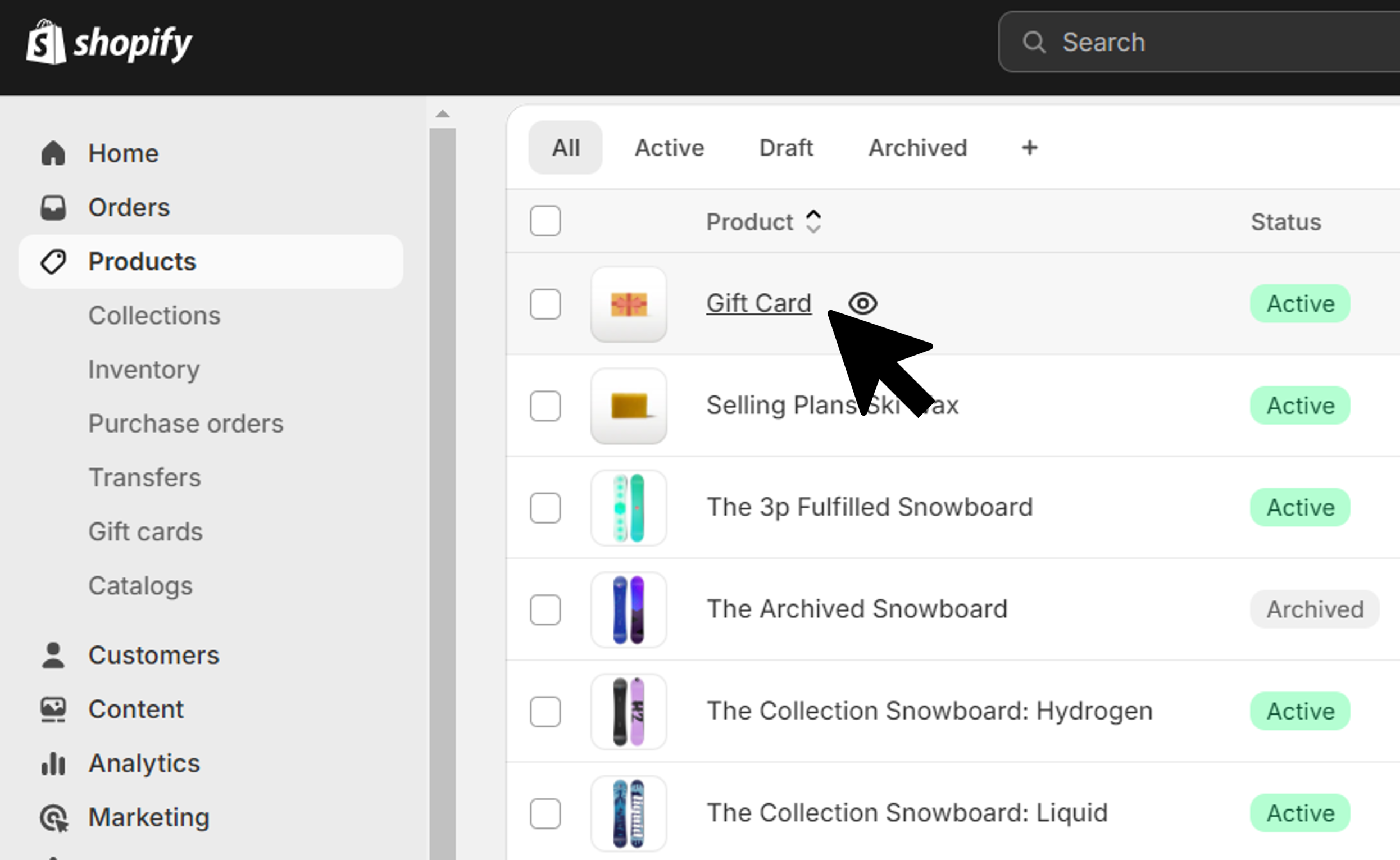Open Catalogs submenu item
The height and width of the screenshot is (860, 1400).
140,586
